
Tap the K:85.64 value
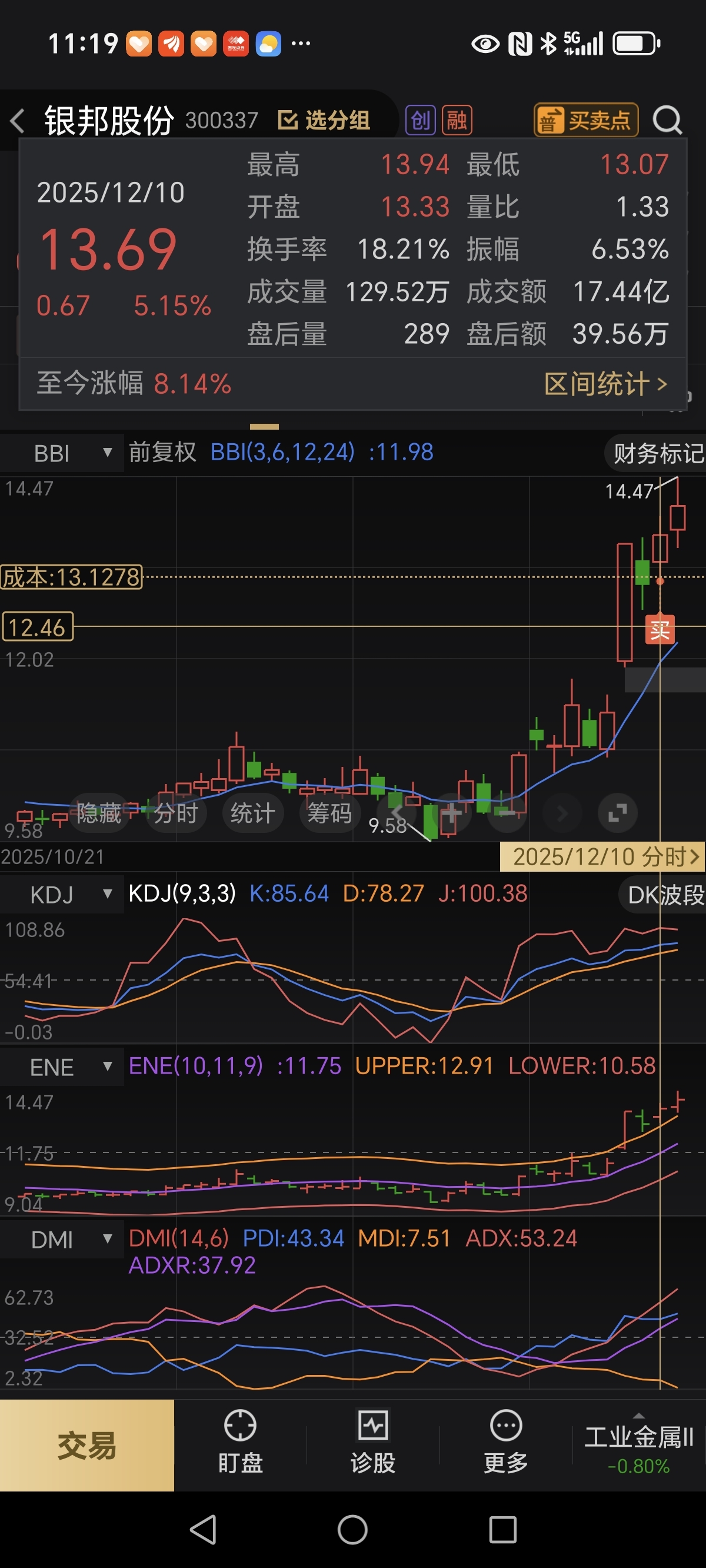289,893
